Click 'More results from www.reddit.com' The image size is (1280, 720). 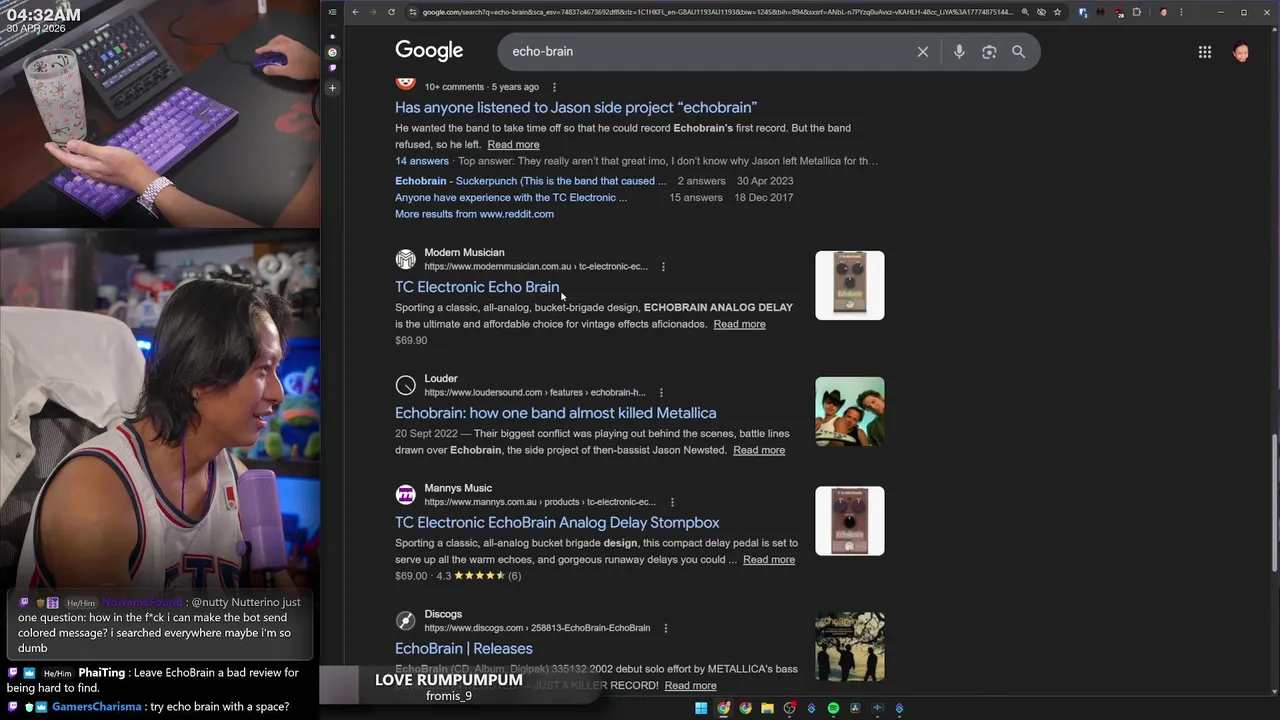(474, 214)
